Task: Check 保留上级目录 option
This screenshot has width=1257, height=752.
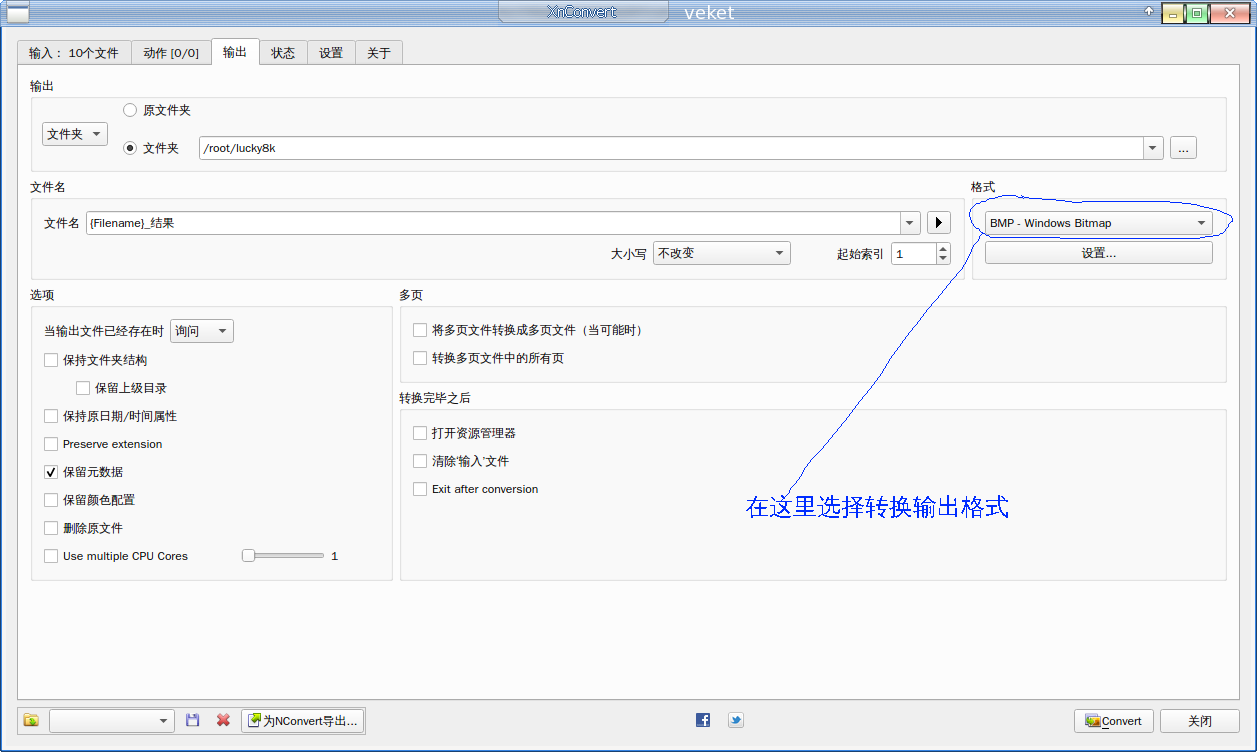Action: click(83, 388)
